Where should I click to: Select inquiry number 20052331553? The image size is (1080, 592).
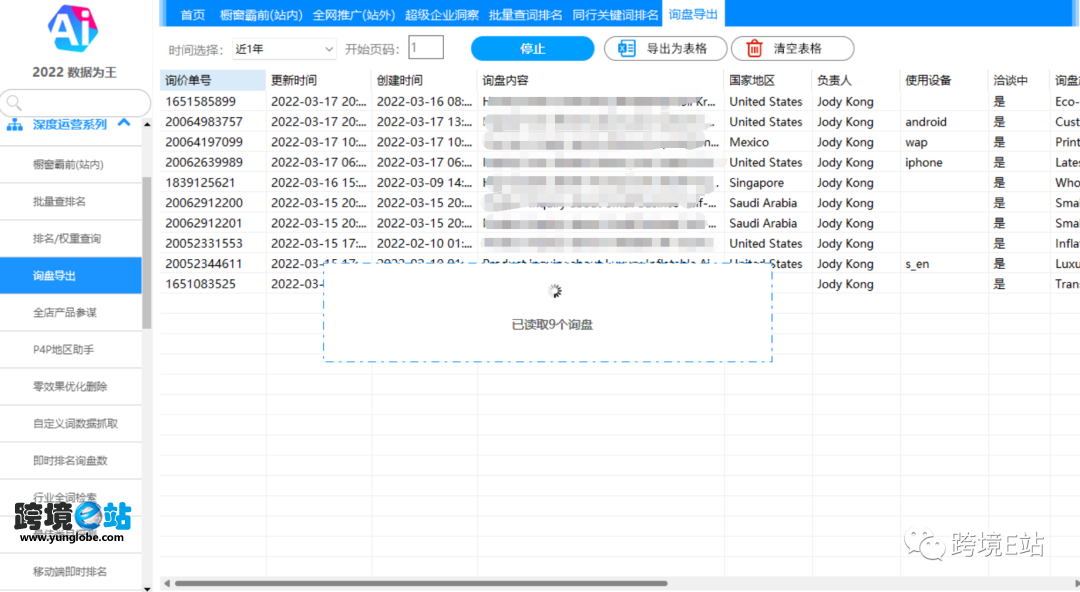tap(204, 243)
